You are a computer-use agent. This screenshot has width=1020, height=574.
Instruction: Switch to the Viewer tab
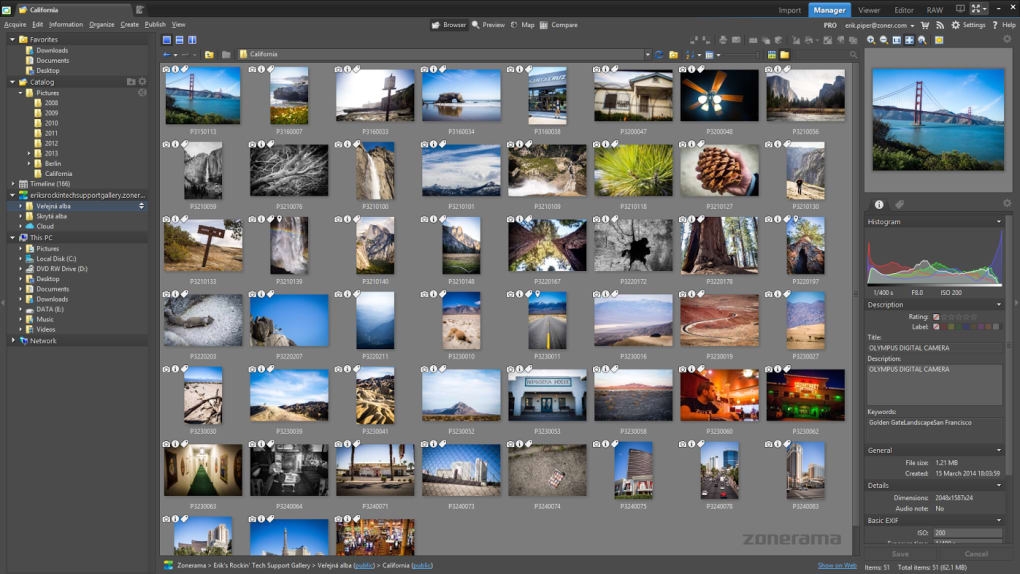[868, 10]
